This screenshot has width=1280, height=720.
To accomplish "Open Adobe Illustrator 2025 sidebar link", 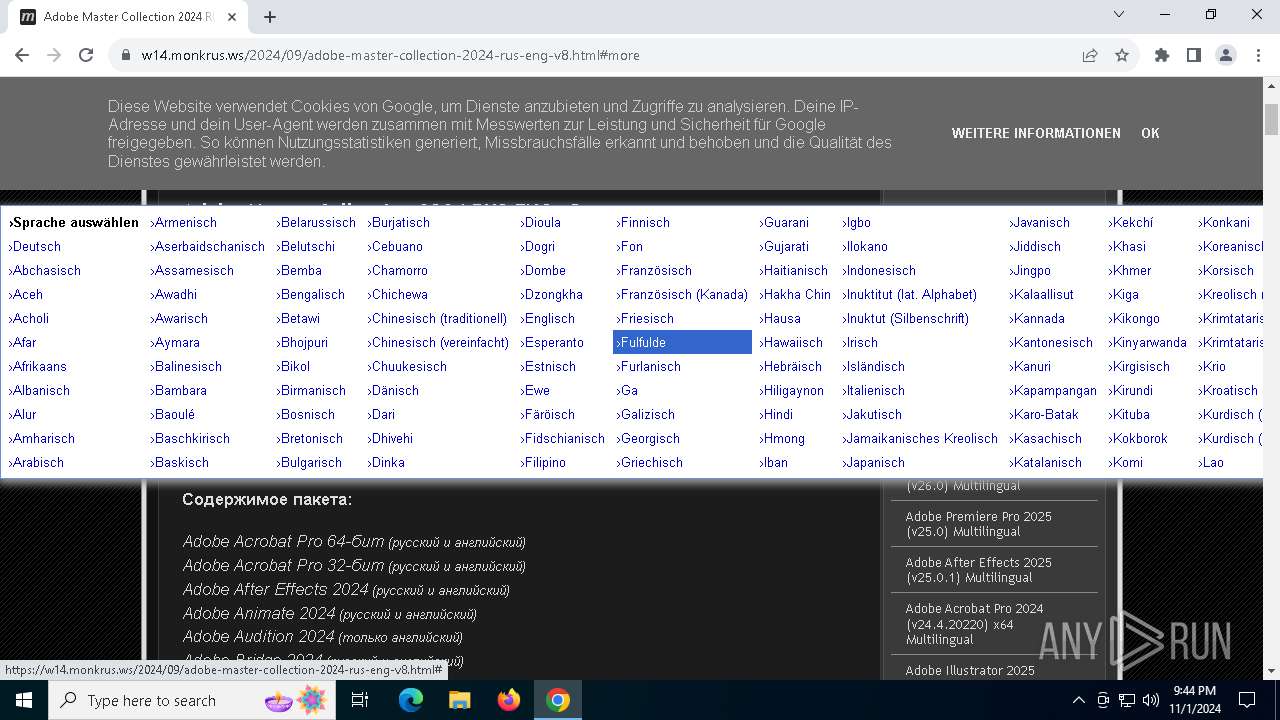I will pyautogui.click(x=970, y=670).
